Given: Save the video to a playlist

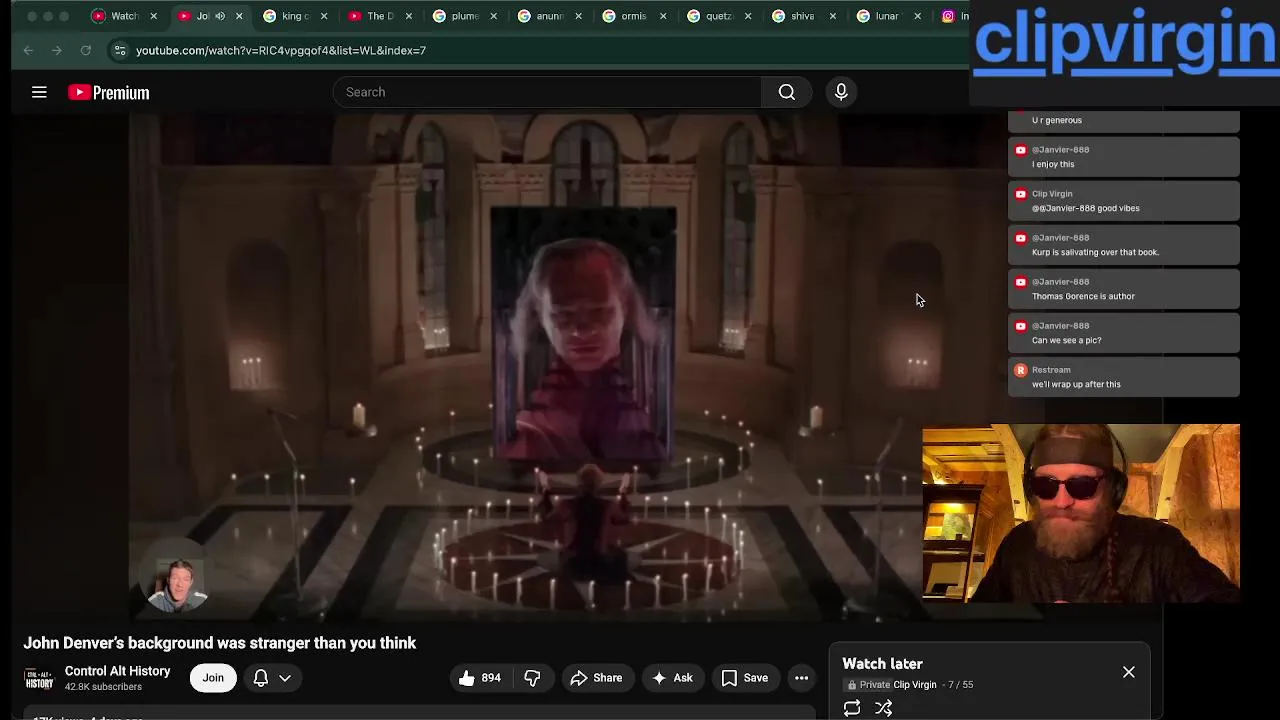Looking at the screenshot, I should pyautogui.click(x=745, y=678).
